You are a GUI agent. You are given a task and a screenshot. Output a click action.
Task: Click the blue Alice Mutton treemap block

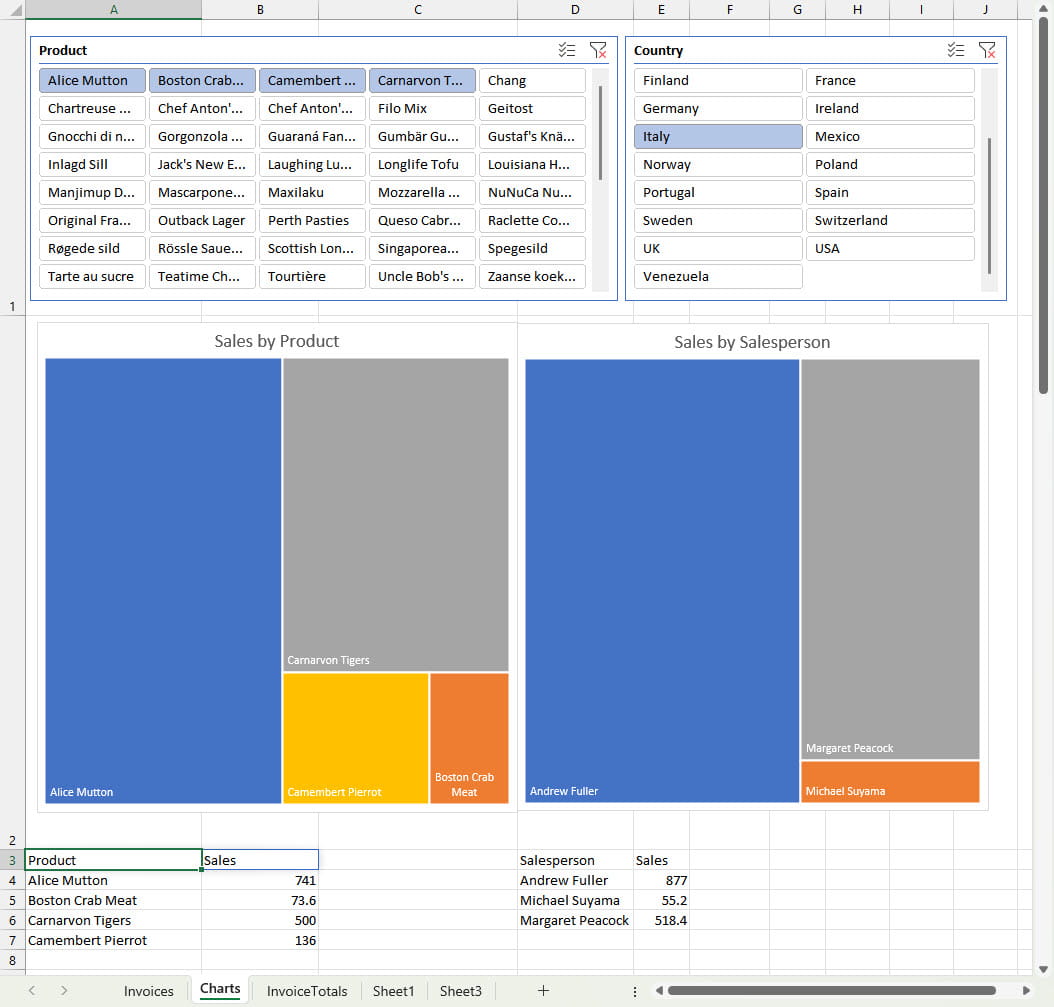point(163,580)
